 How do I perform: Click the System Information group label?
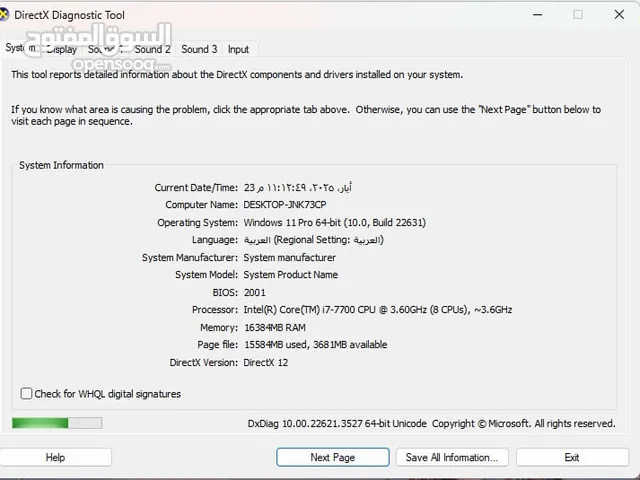point(61,165)
